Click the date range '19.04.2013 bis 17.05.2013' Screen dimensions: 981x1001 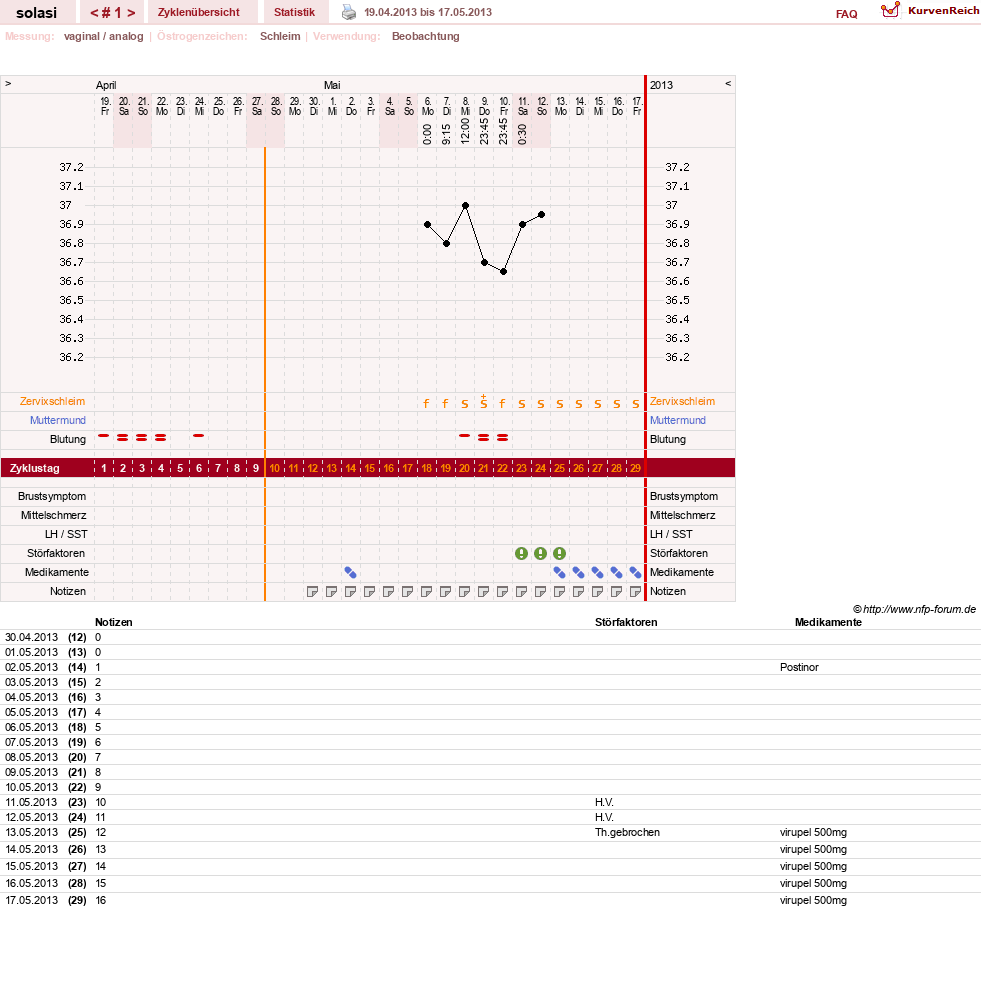click(x=428, y=12)
